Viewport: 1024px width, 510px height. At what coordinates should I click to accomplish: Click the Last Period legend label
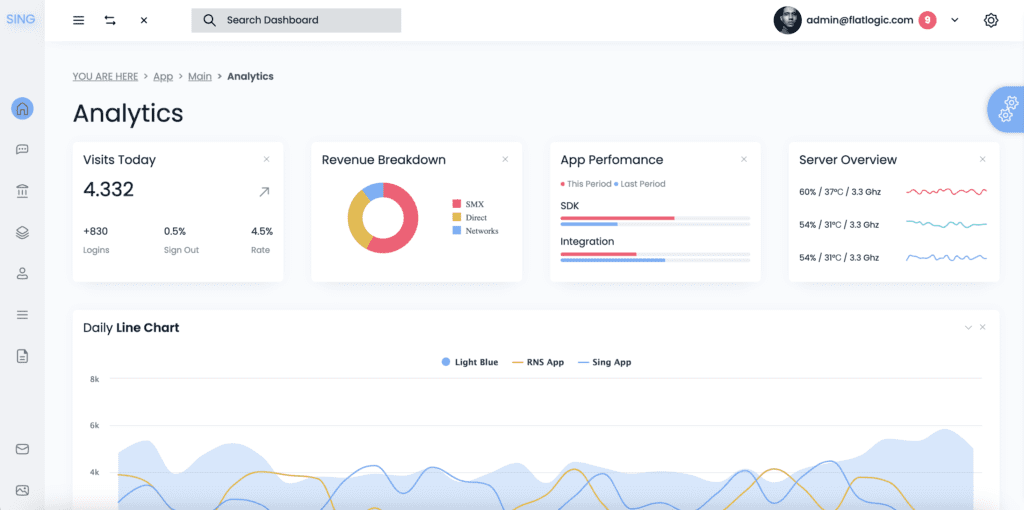[x=643, y=184]
